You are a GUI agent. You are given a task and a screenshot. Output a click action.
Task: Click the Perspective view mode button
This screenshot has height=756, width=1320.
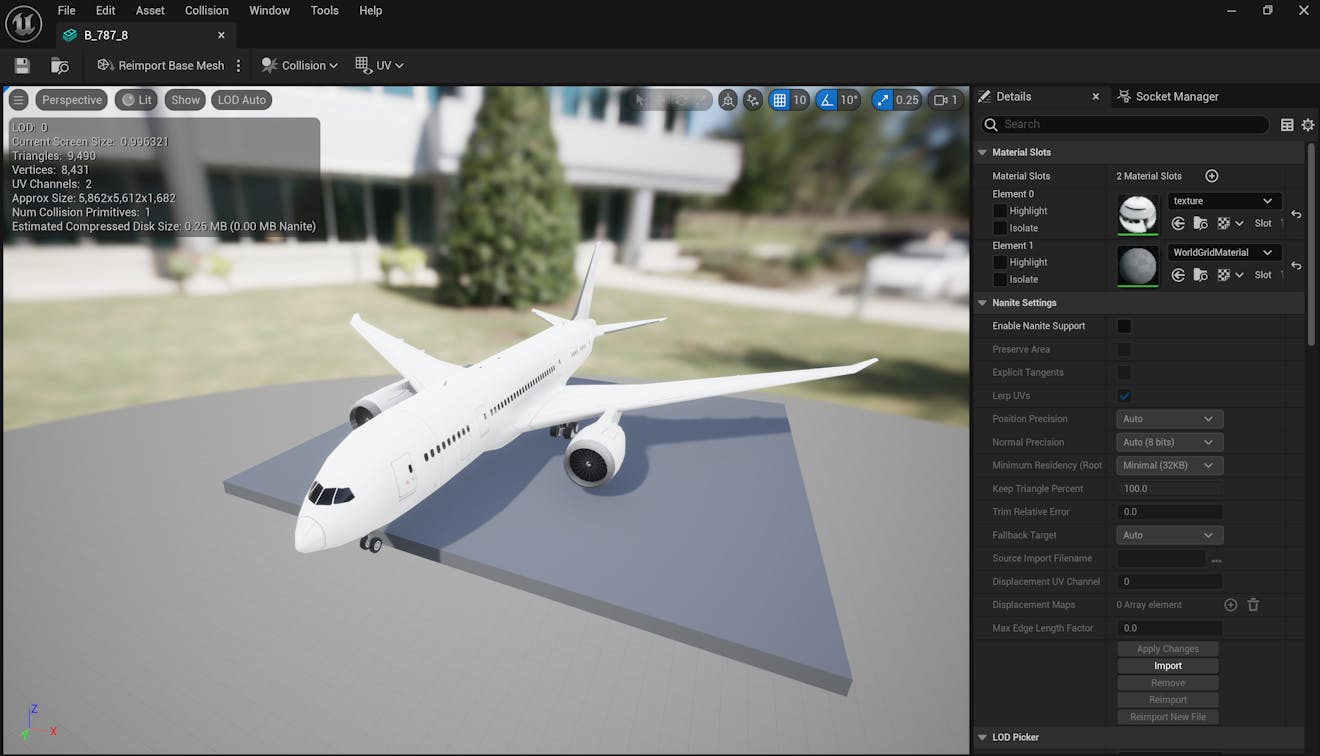pos(72,100)
